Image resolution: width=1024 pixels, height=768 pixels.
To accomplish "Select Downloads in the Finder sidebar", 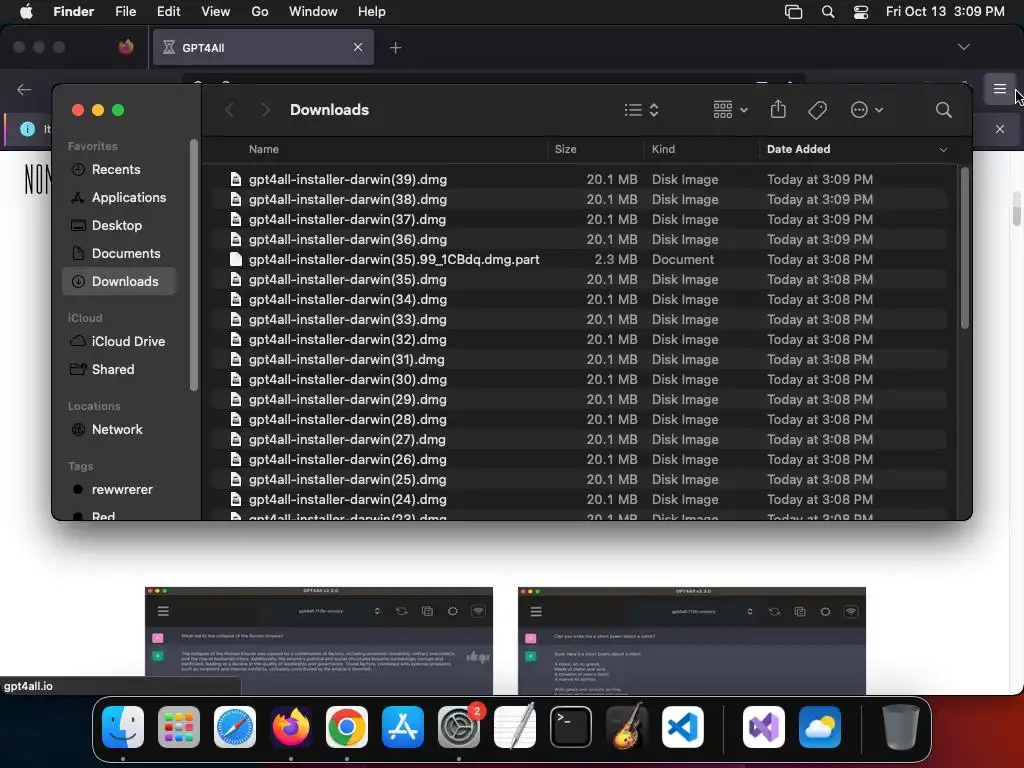I will [120, 281].
